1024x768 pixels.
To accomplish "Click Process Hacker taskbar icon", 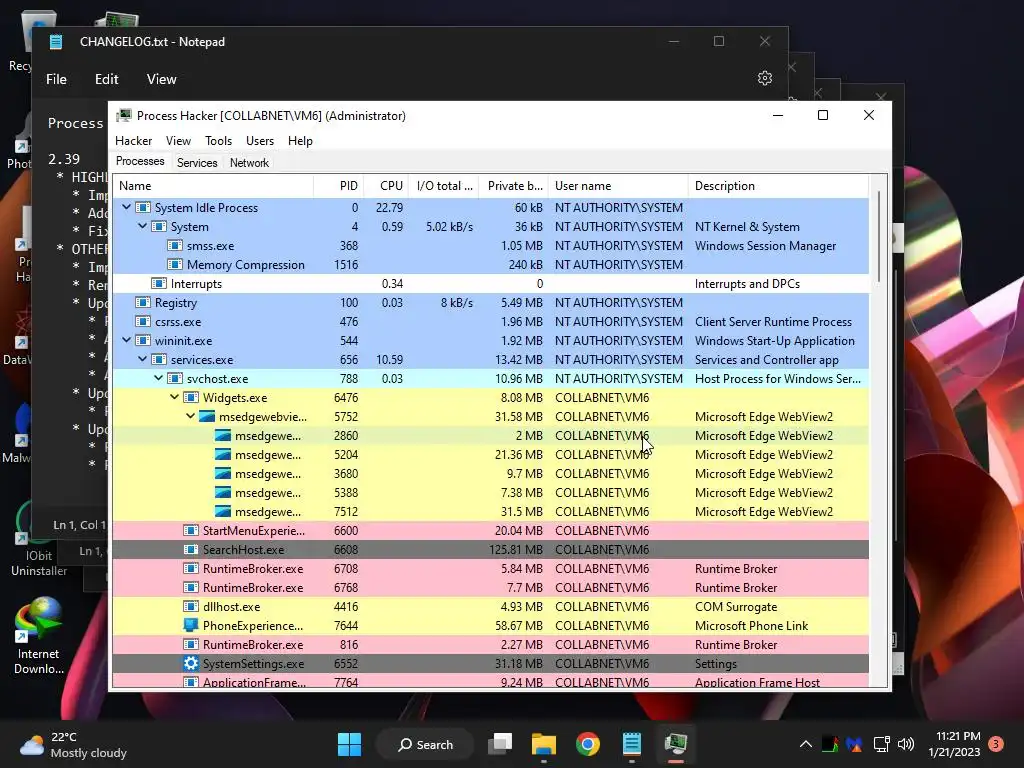I will (x=676, y=744).
